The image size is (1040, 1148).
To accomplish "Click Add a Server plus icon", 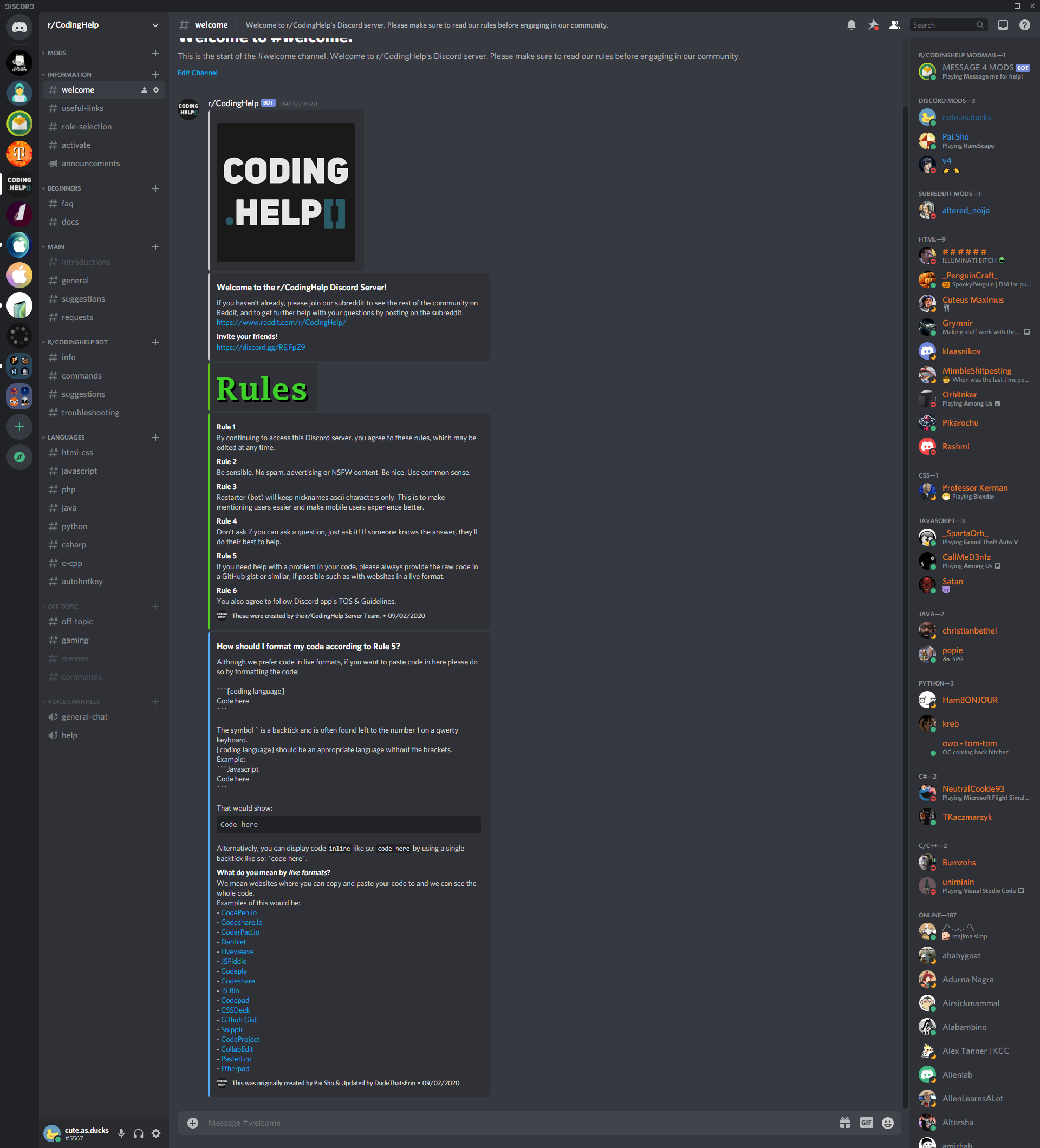I will pyautogui.click(x=19, y=427).
